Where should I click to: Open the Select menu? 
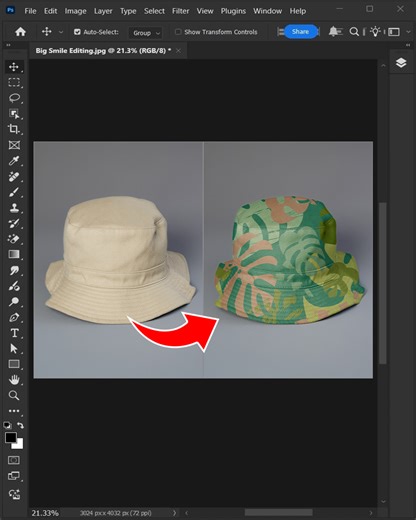[x=154, y=11]
